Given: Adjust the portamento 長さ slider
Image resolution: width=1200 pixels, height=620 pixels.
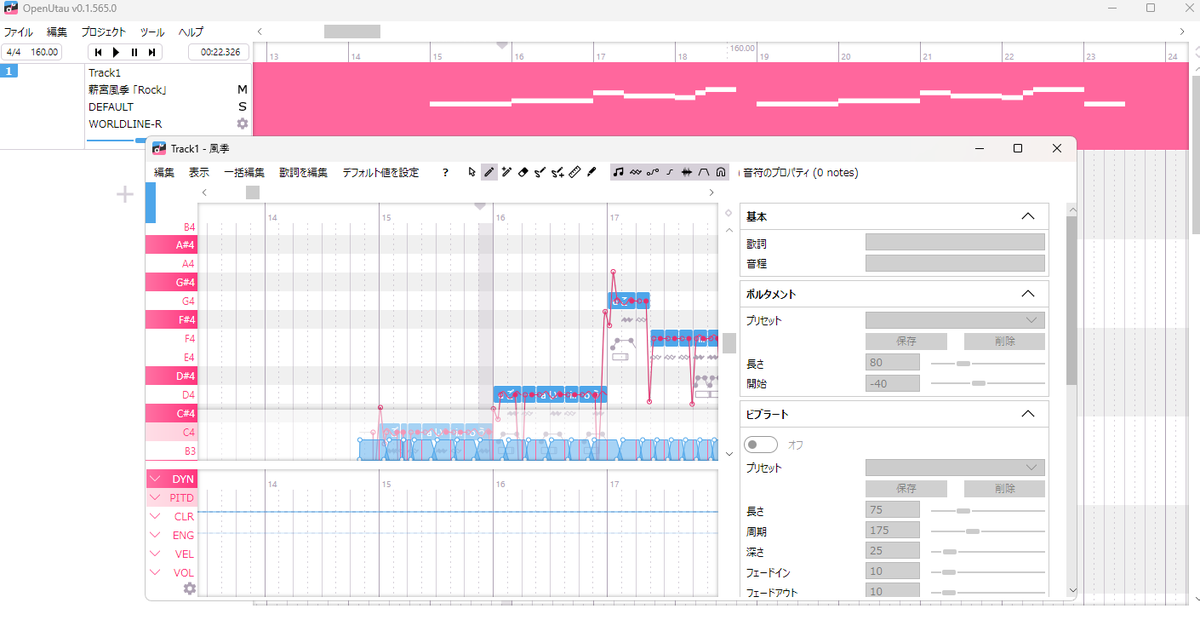Looking at the screenshot, I should (988, 363).
